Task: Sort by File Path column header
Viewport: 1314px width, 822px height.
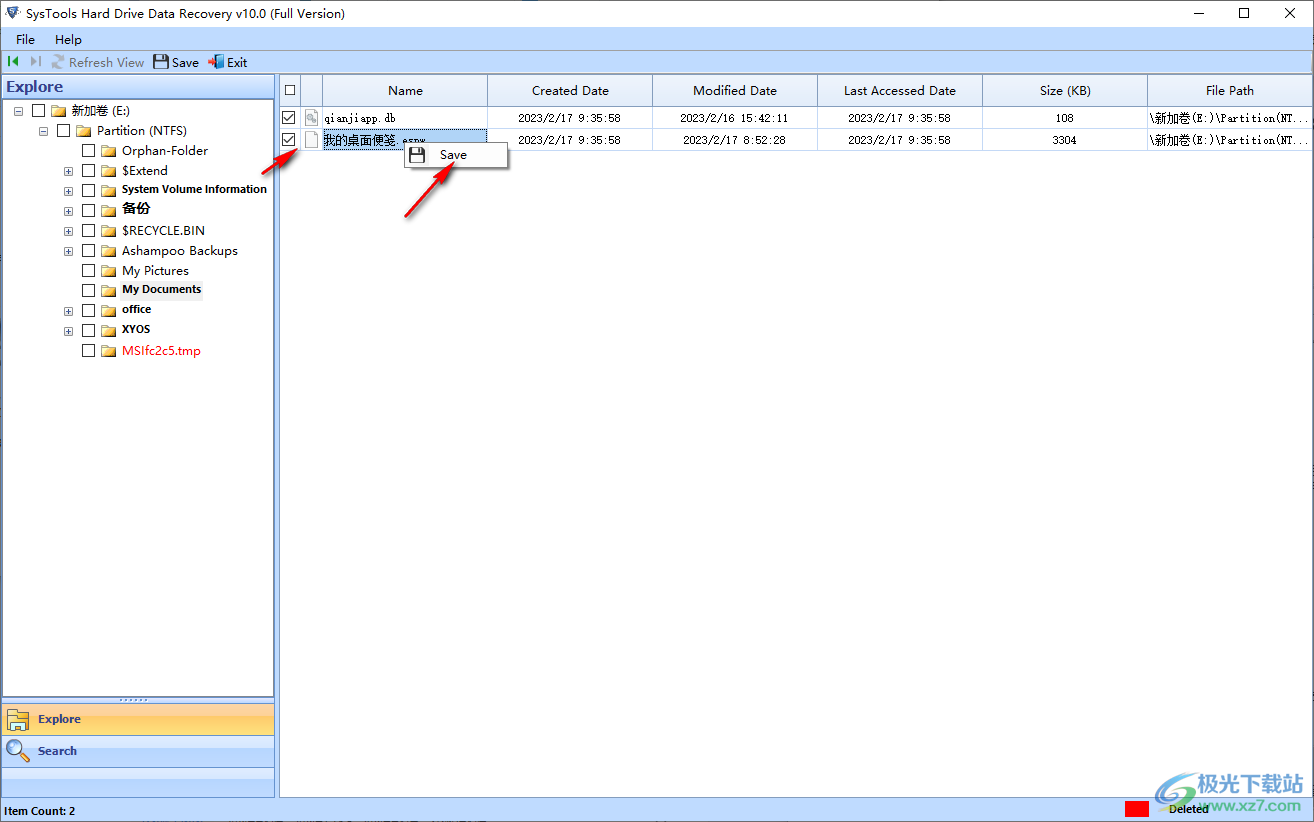Action: pyautogui.click(x=1230, y=90)
